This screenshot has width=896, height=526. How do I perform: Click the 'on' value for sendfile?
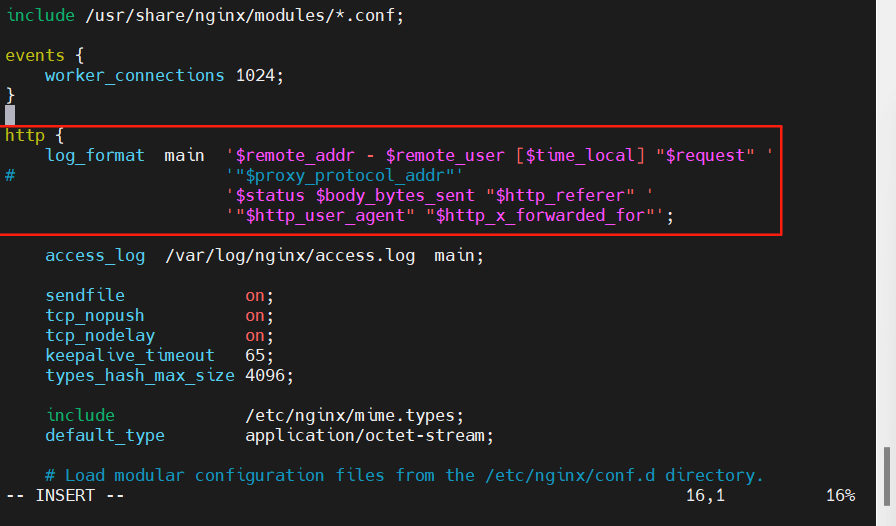pyautogui.click(x=255, y=296)
